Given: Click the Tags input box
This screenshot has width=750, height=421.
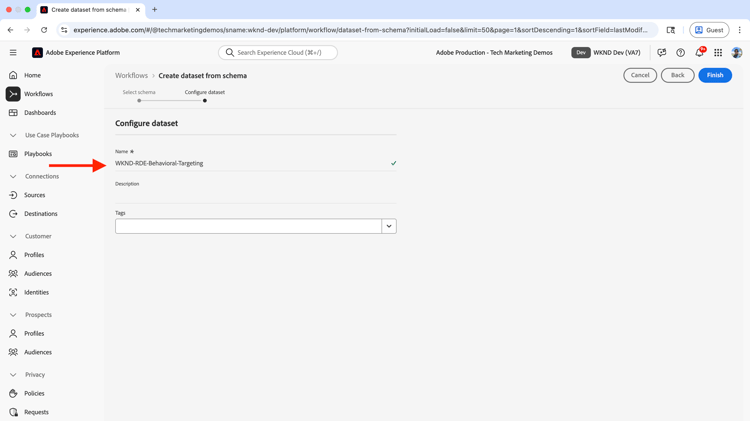Looking at the screenshot, I should tap(248, 226).
